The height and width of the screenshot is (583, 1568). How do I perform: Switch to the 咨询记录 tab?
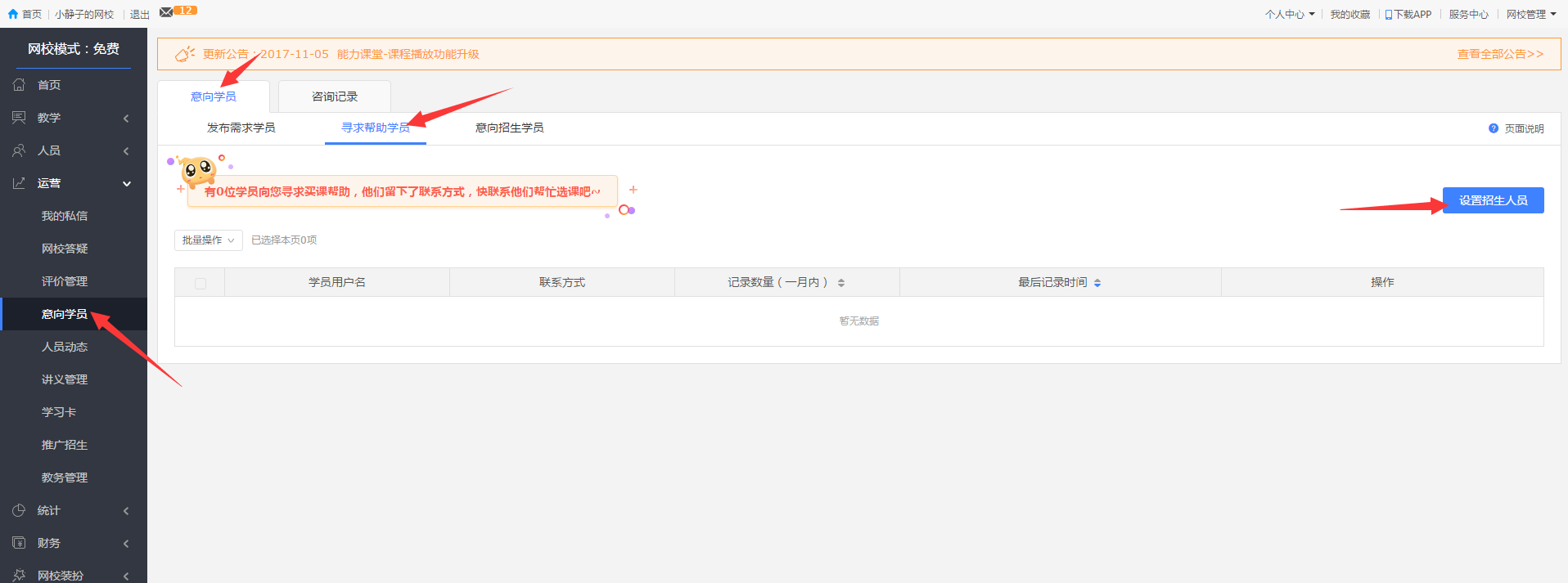coord(334,96)
